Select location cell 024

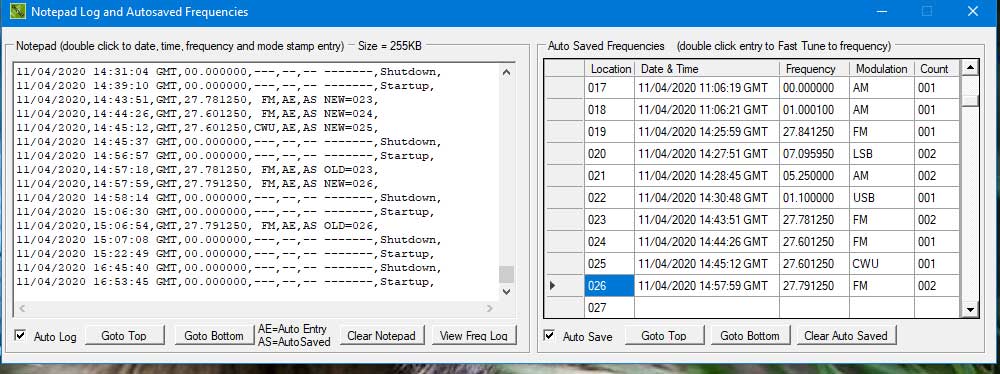pos(610,242)
